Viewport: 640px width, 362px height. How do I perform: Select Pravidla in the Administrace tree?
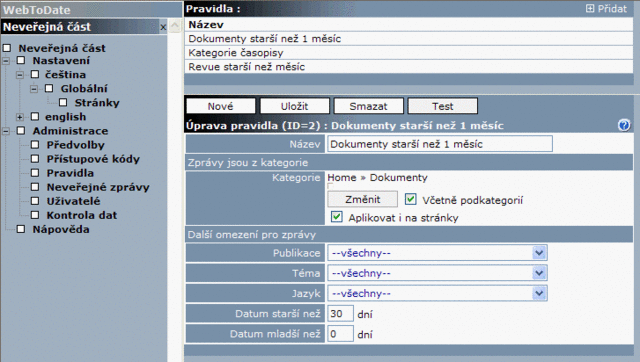[70, 173]
